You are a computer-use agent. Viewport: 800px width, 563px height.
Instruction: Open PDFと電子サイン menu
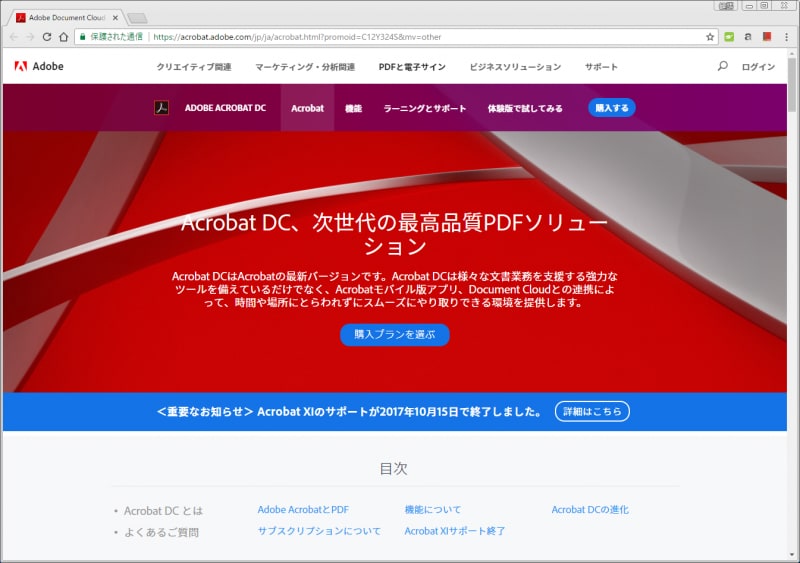pos(412,67)
